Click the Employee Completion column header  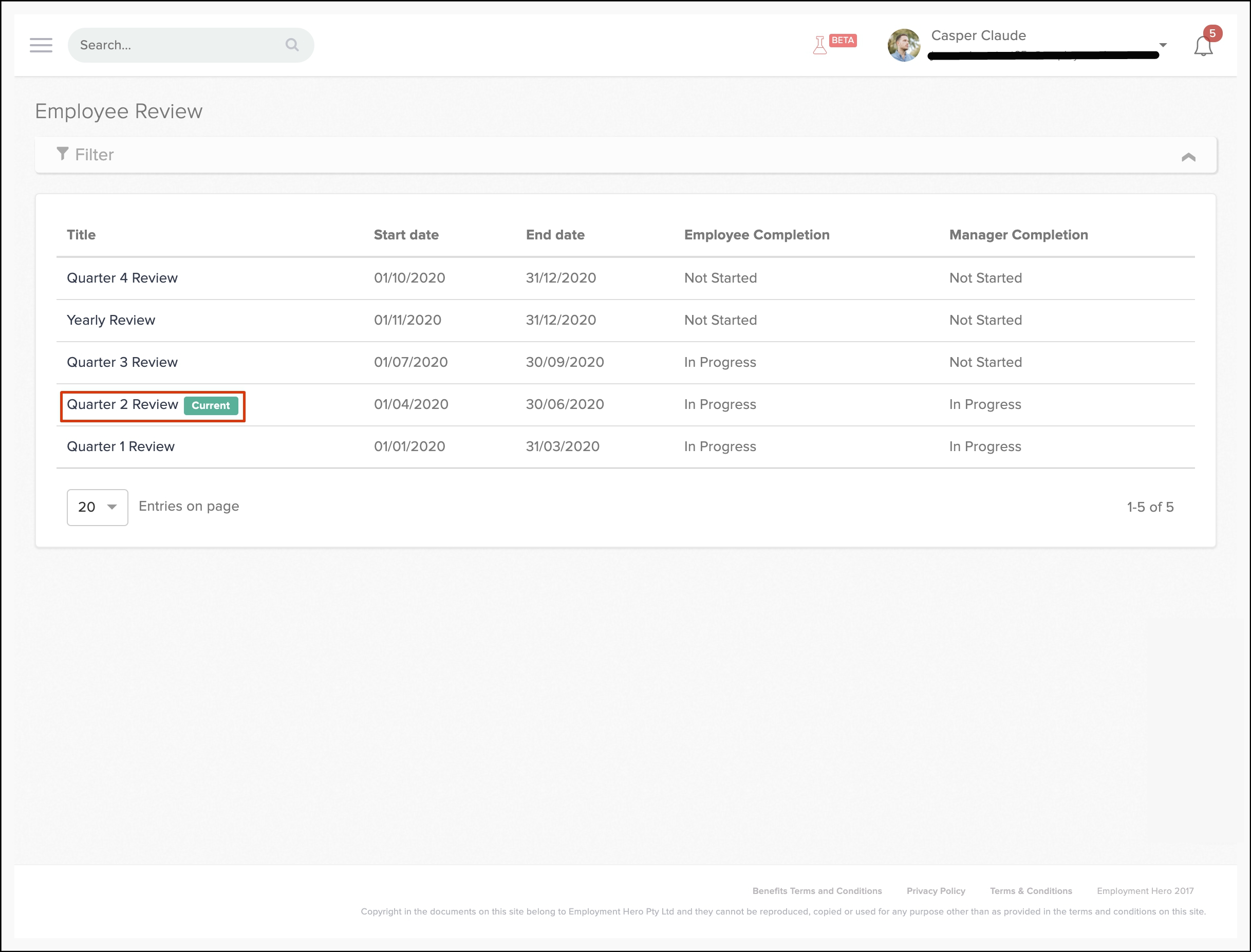click(x=757, y=235)
